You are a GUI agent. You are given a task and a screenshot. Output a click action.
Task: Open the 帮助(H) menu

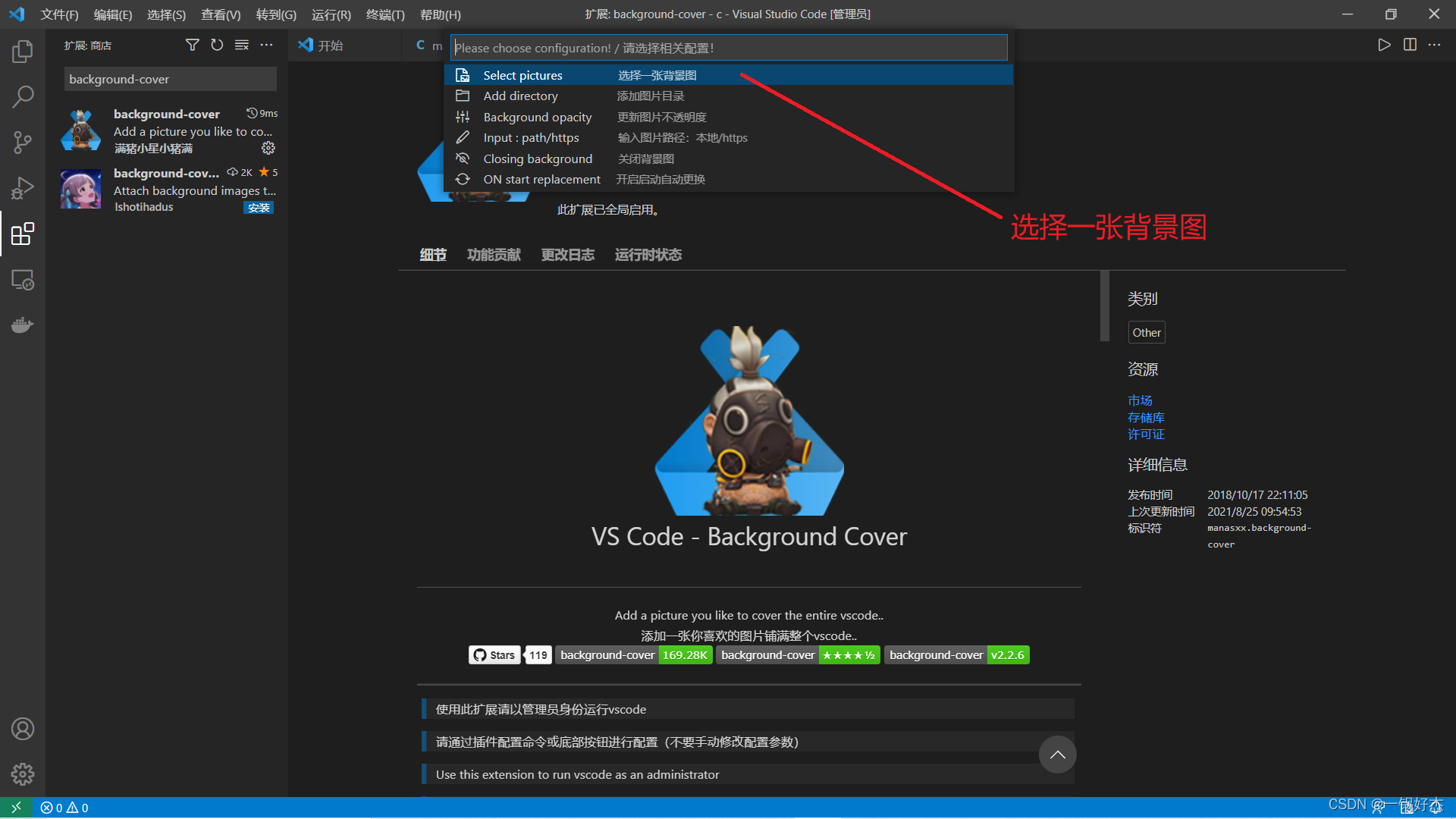pyautogui.click(x=440, y=14)
